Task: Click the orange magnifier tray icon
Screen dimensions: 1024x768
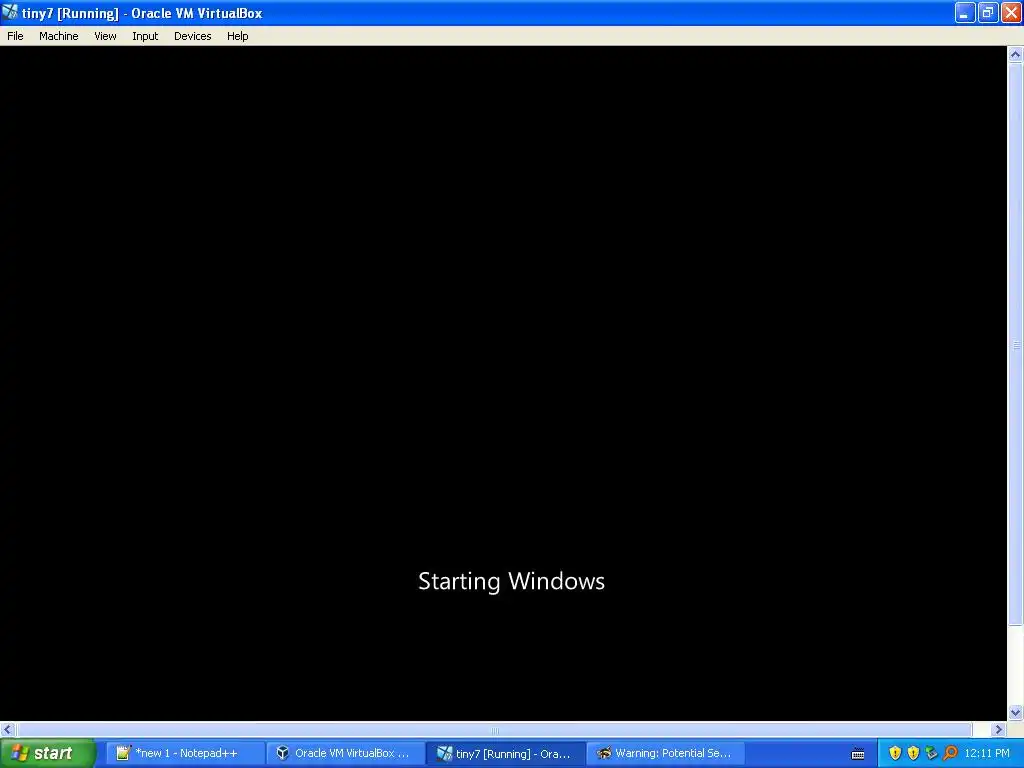Action: point(950,753)
